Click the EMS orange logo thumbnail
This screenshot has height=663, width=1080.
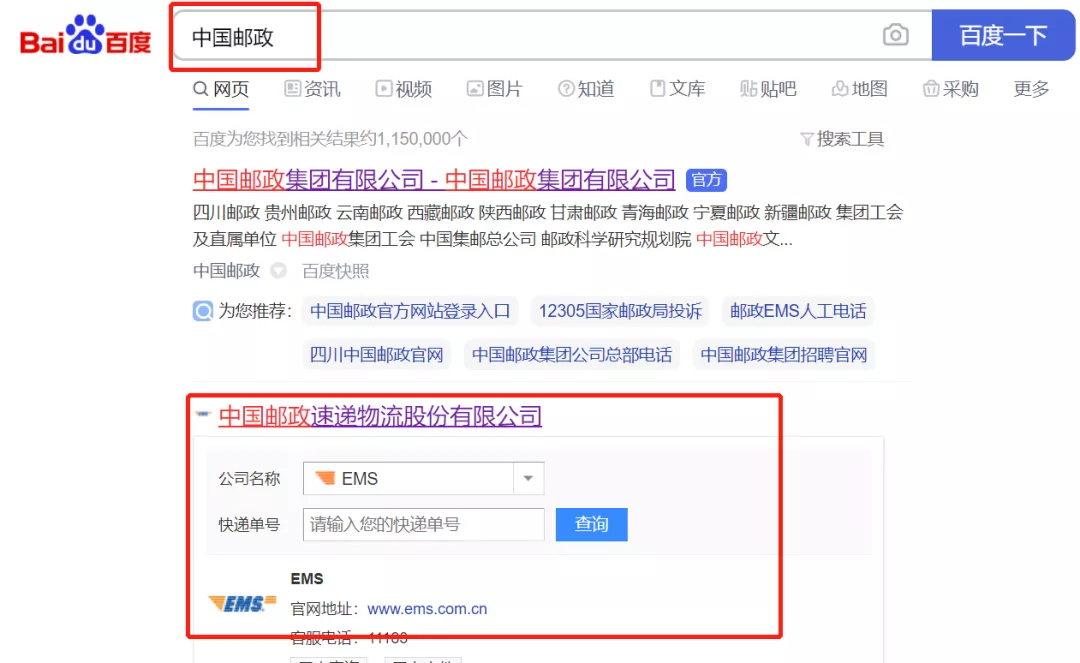[242, 603]
